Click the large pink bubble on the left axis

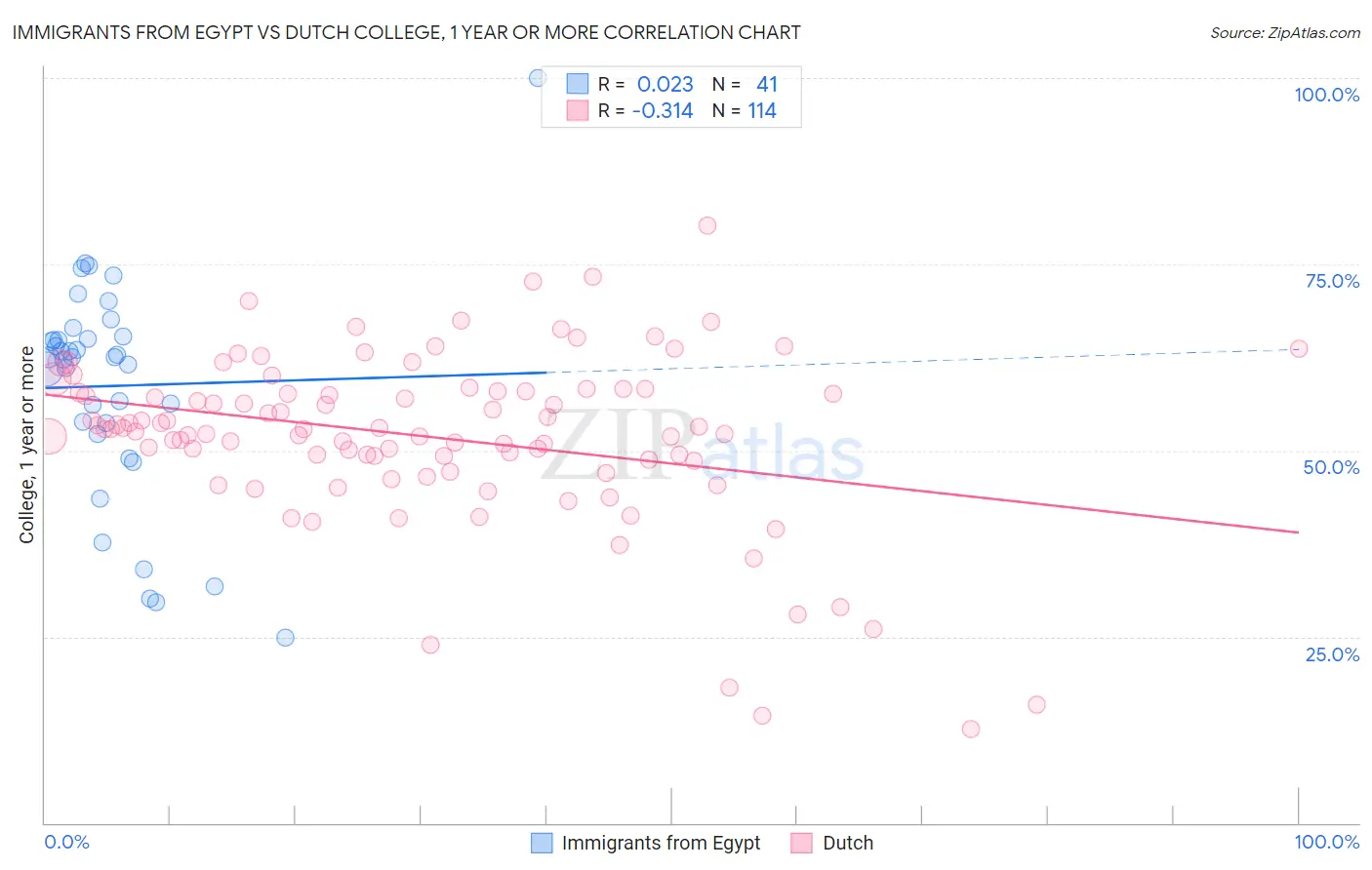pyautogui.click(x=49, y=434)
